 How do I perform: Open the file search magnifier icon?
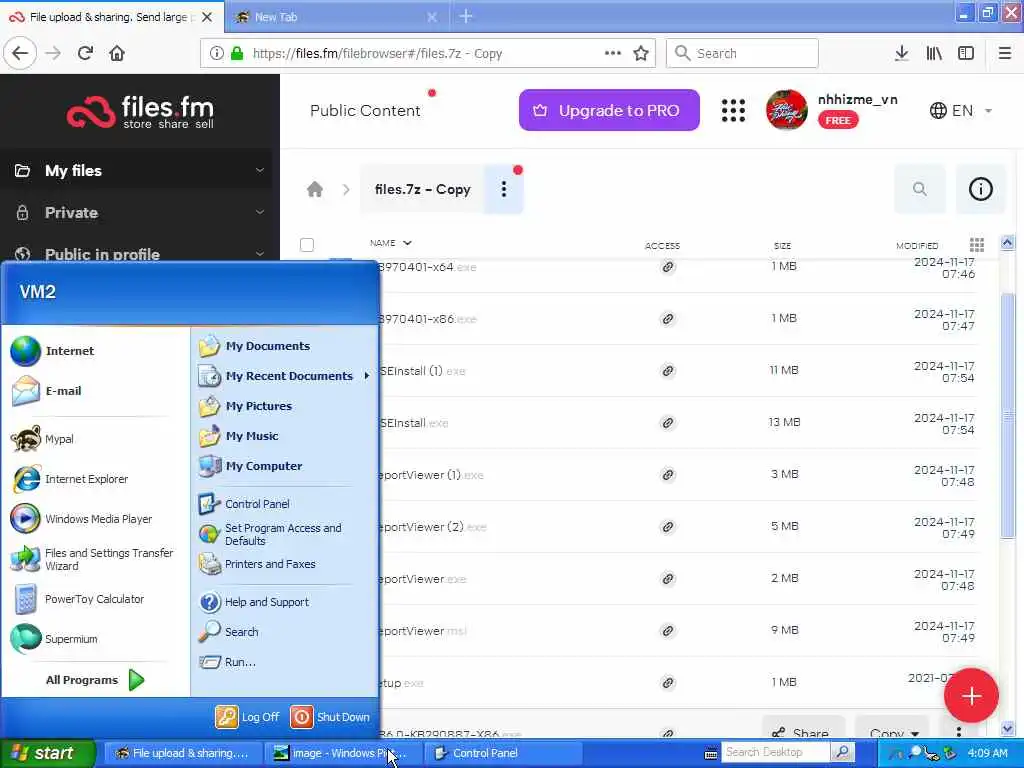tap(920, 189)
